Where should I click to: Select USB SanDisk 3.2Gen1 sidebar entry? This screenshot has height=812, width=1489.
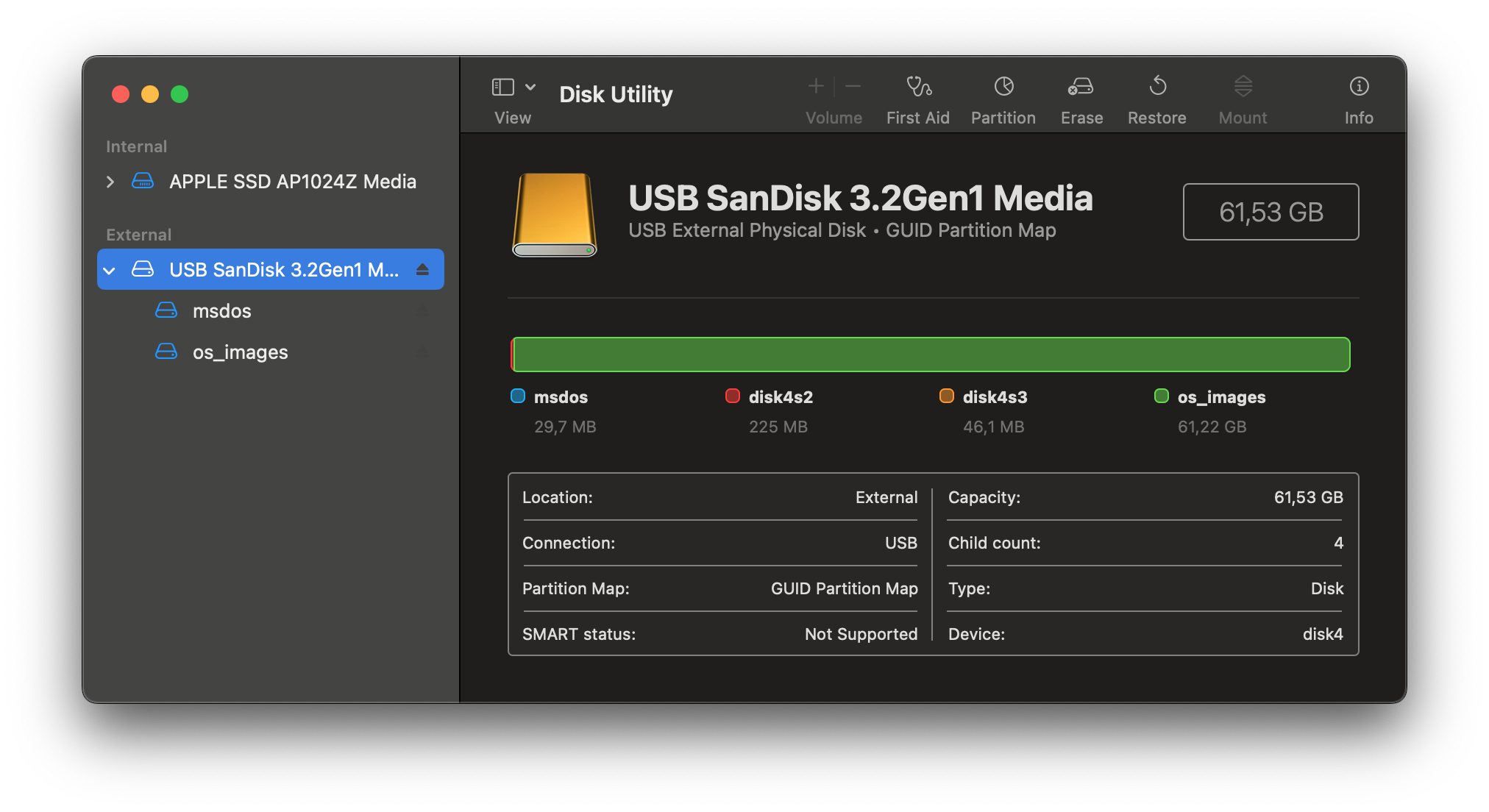(x=271, y=269)
